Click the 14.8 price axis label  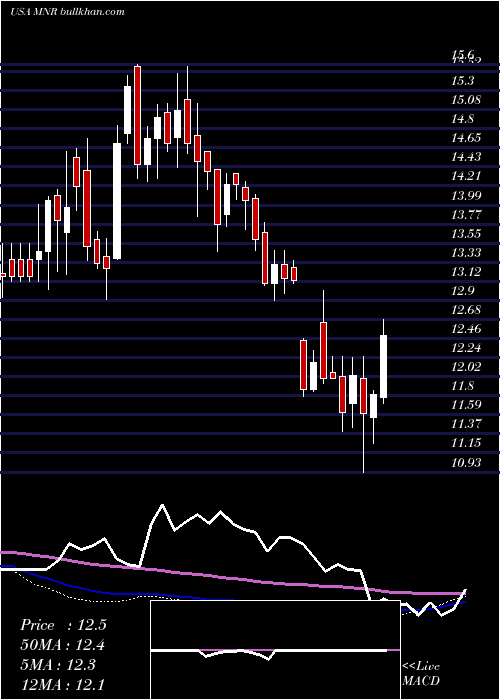click(x=463, y=119)
